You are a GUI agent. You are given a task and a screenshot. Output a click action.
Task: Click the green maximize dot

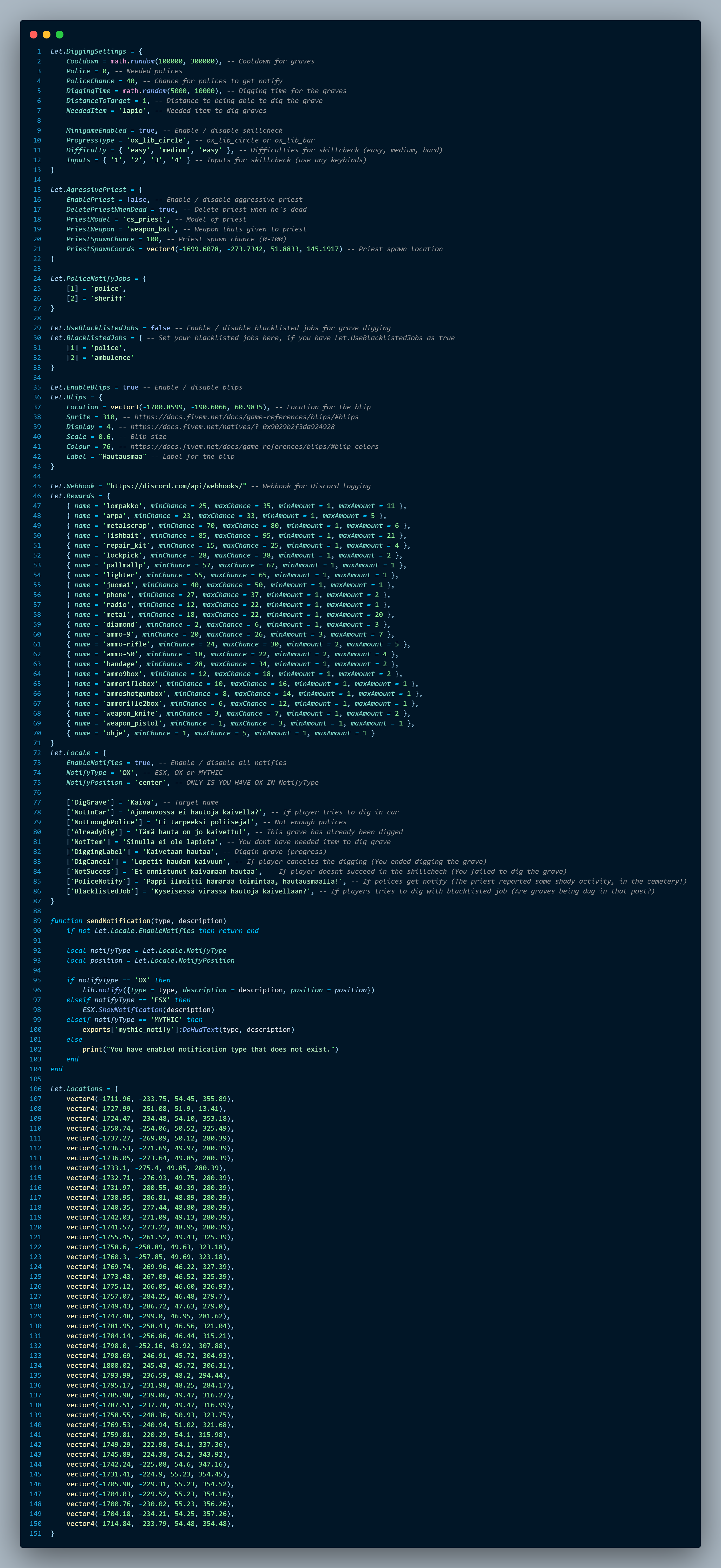point(60,35)
